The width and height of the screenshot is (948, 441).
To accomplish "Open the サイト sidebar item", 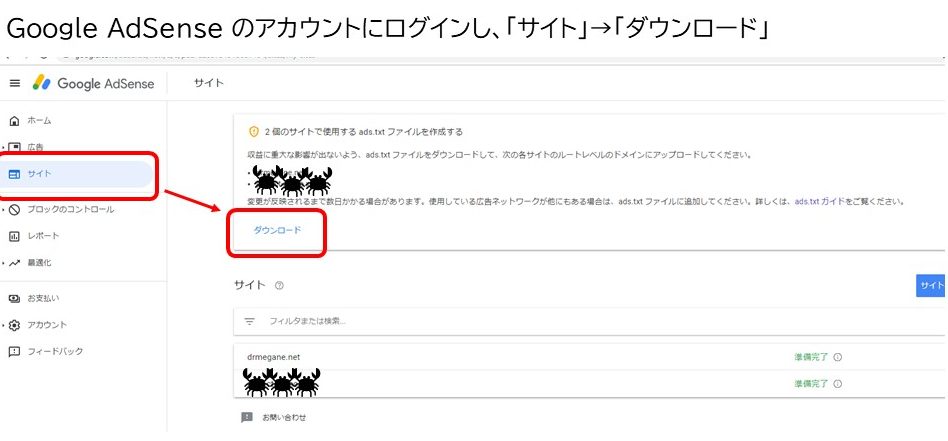I will [x=76, y=174].
